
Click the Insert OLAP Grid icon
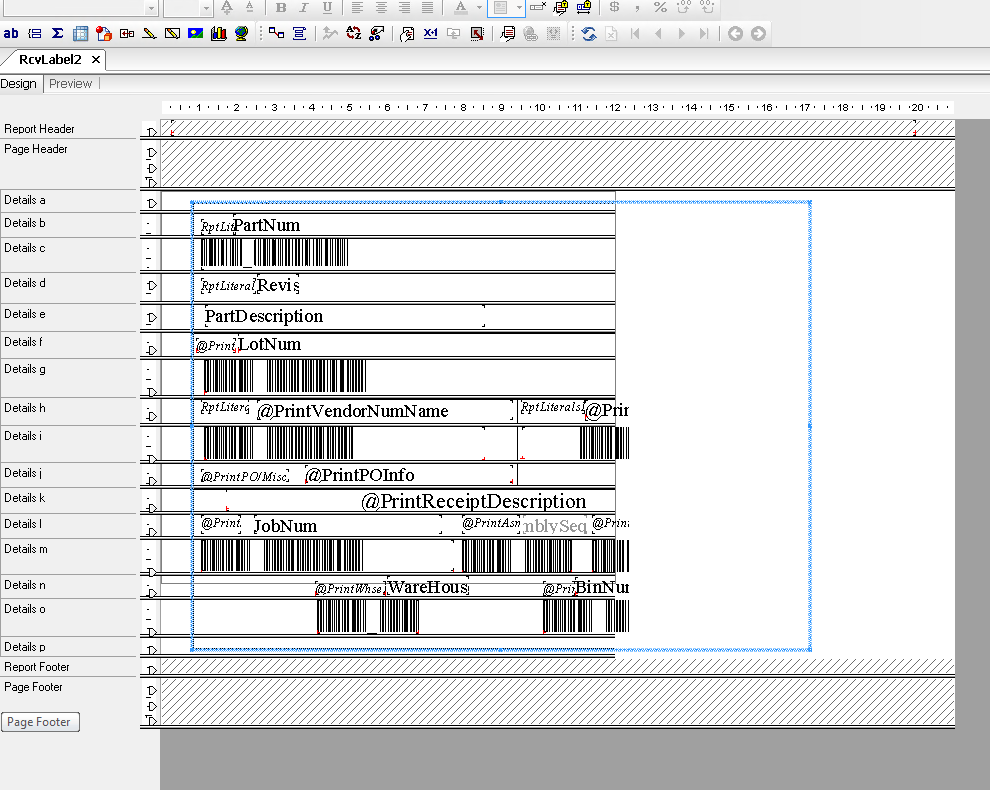point(104,33)
